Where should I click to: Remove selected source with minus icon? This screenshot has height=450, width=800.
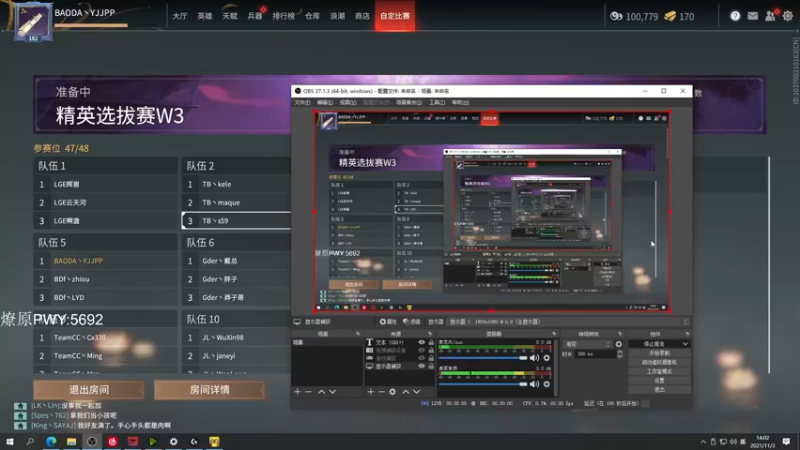[381, 392]
